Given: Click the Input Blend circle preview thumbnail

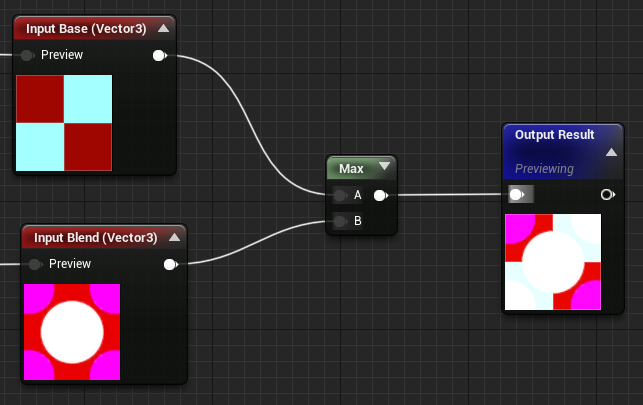Looking at the screenshot, I should coord(72,332).
